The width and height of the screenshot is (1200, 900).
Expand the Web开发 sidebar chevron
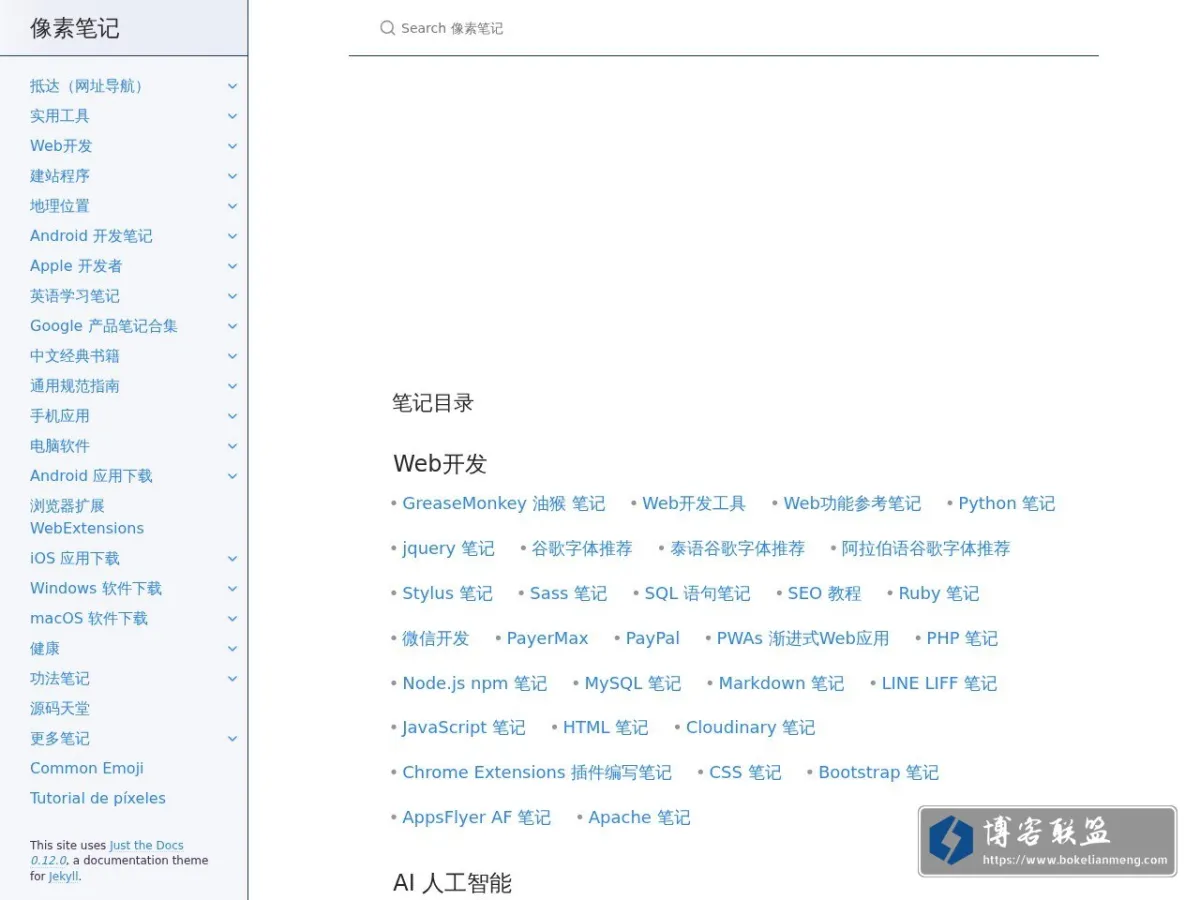(232, 146)
